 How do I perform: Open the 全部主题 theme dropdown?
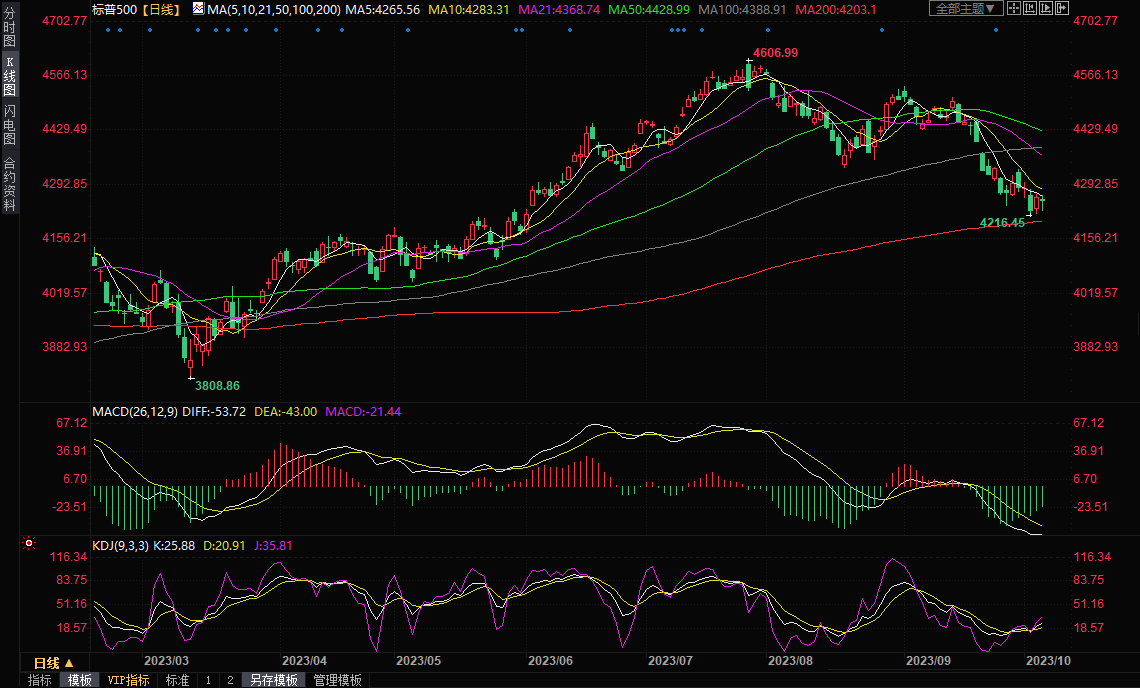965,9
